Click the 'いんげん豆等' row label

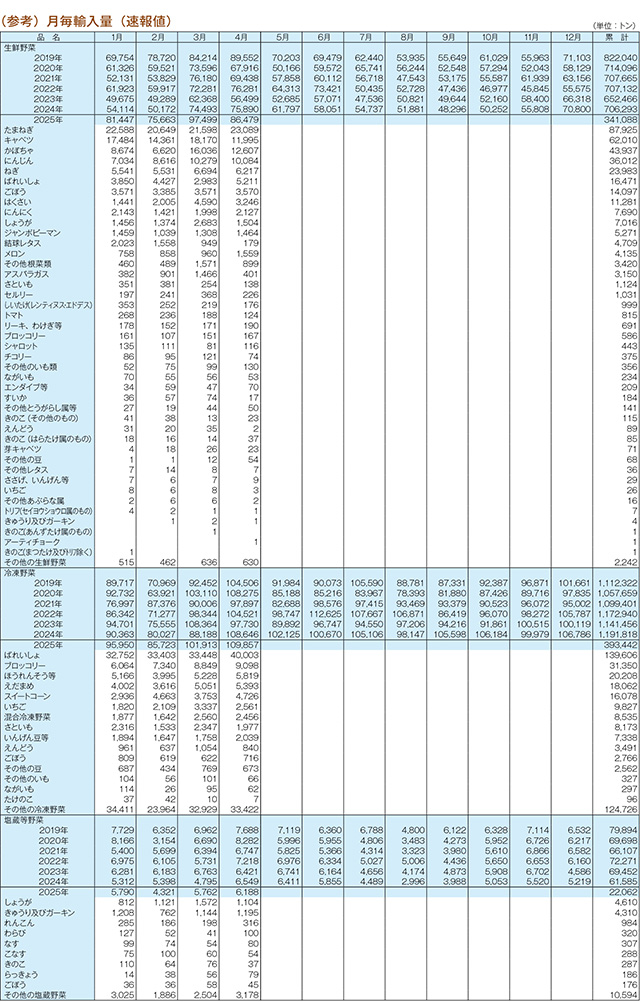coord(25,737)
